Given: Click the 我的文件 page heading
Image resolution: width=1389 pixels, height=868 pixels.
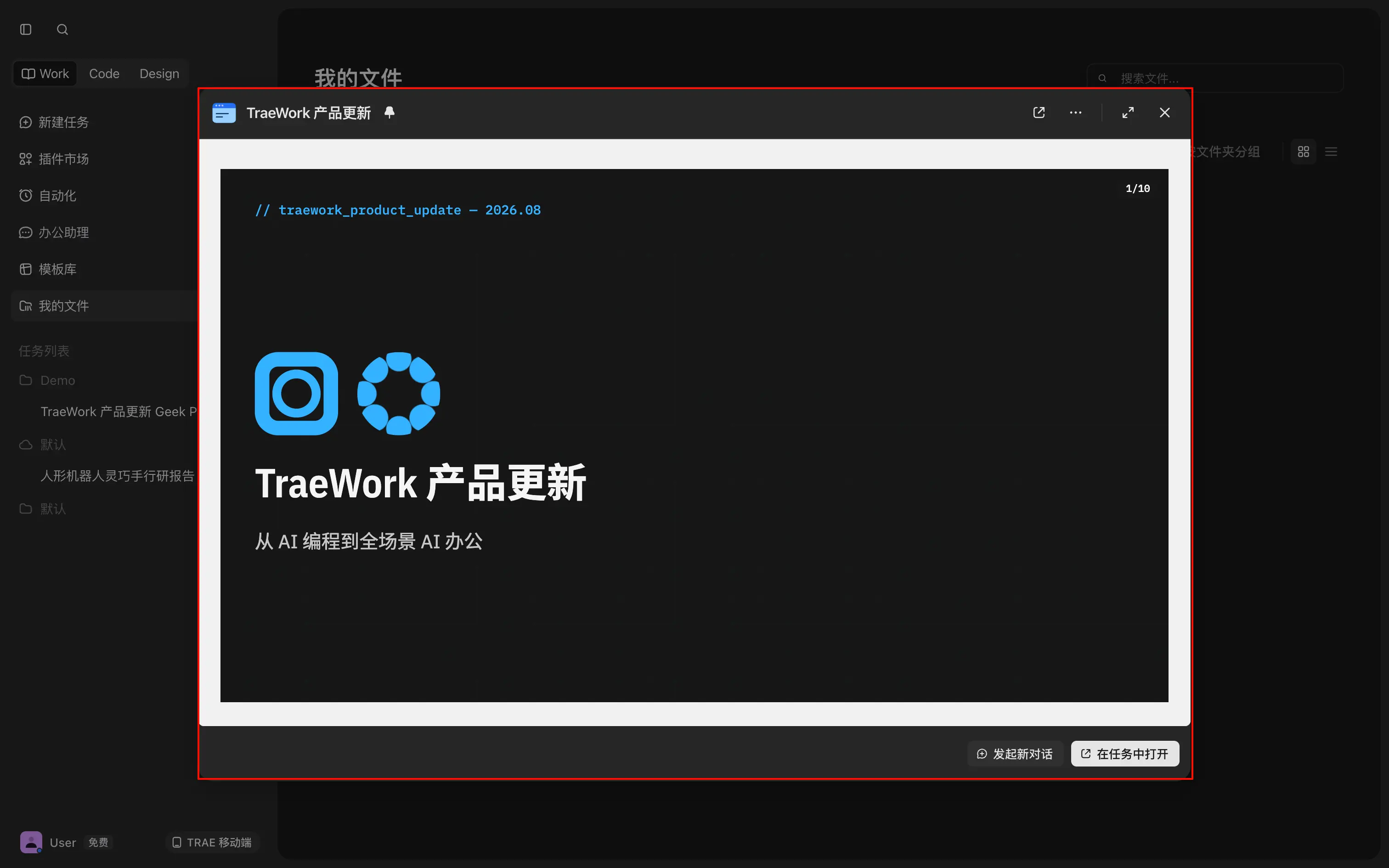Looking at the screenshot, I should click(358, 78).
